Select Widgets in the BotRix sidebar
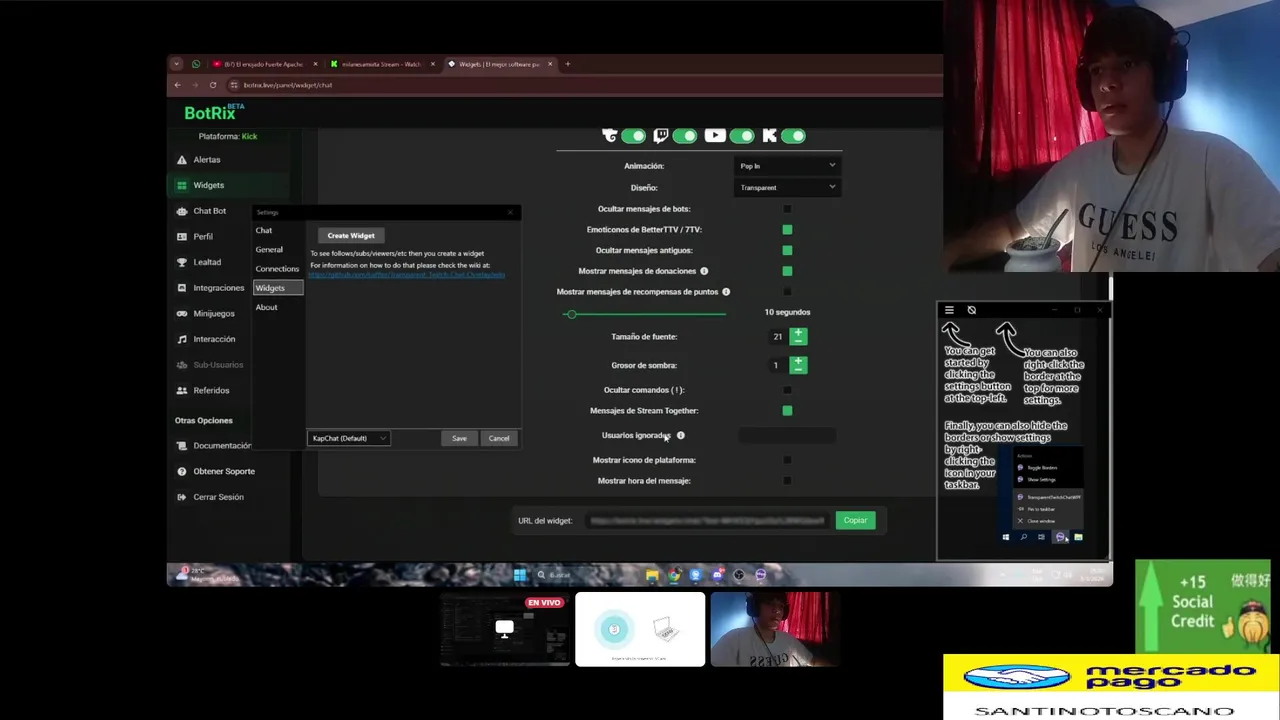This screenshot has width=1280, height=720. 208,185
